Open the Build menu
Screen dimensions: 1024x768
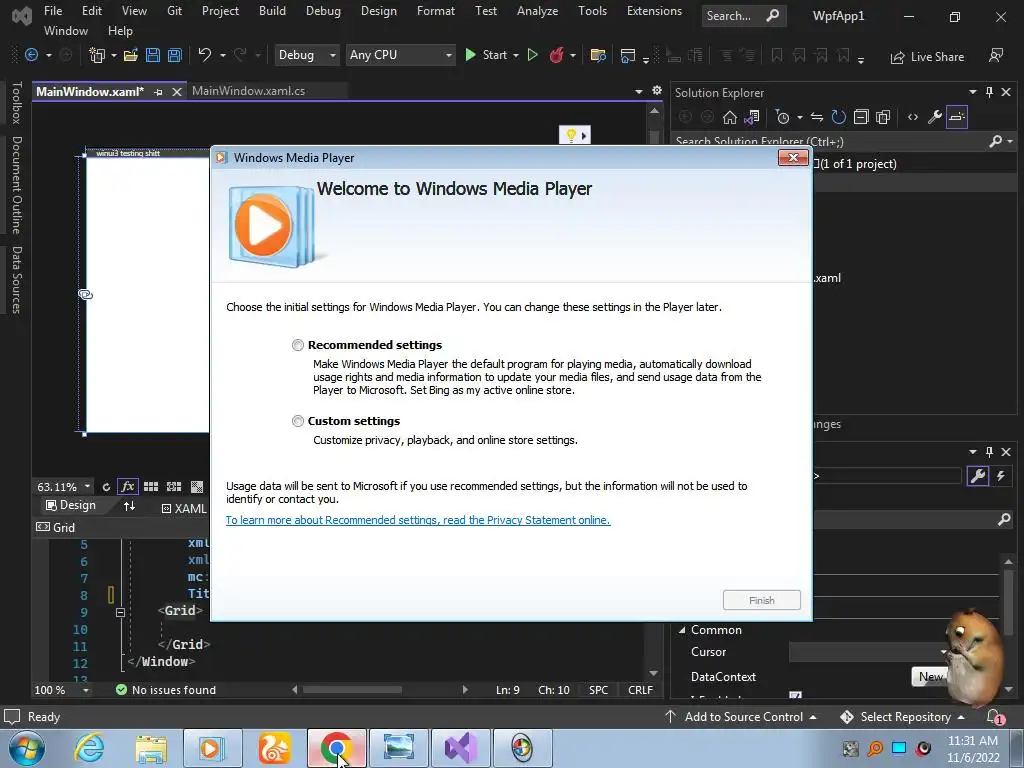pyautogui.click(x=272, y=11)
